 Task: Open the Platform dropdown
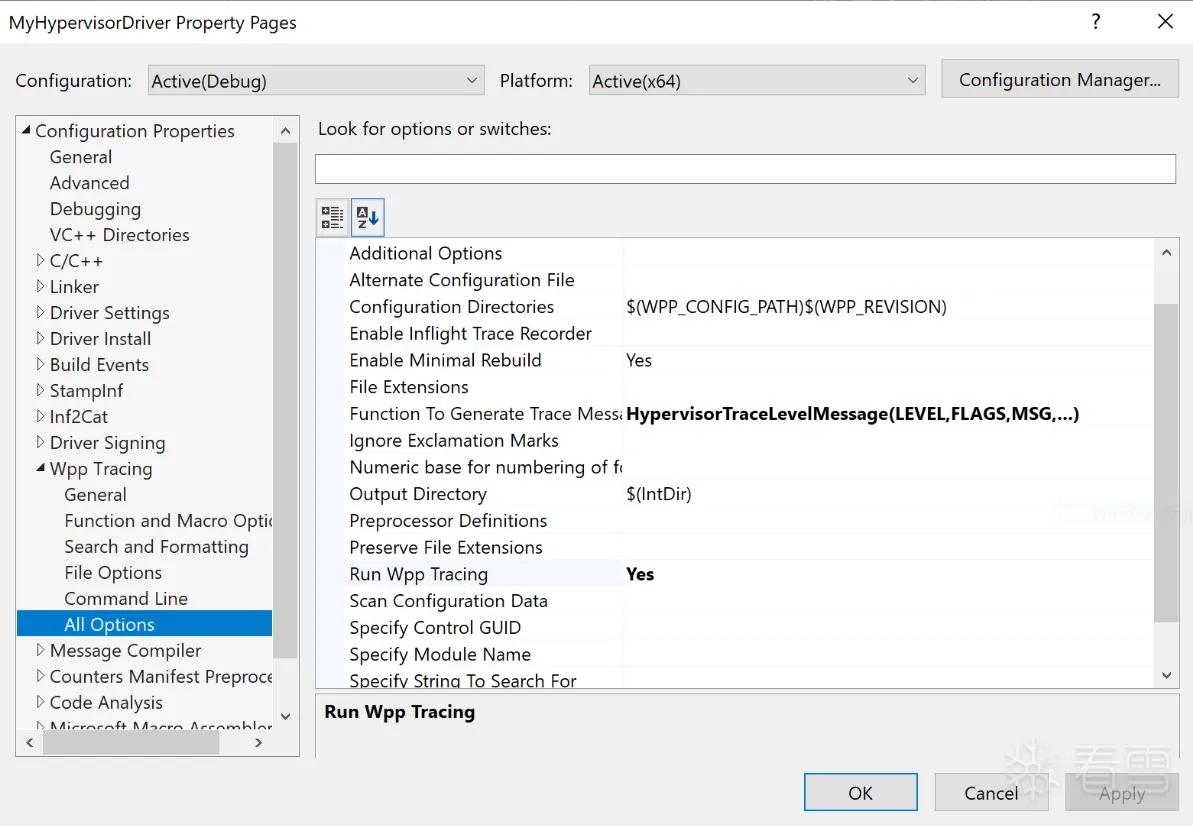(757, 81)
